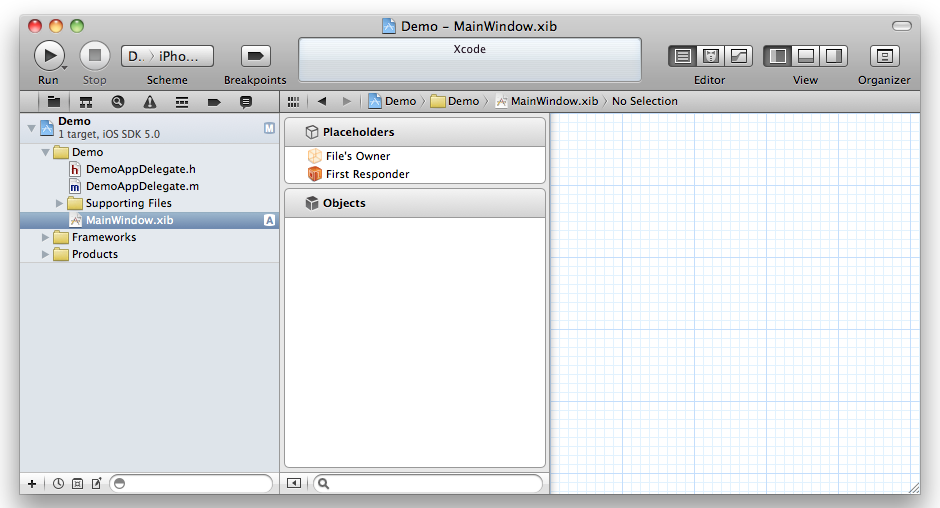Click the Stop button in the toolbar

pyautogui.click(x=95, y=56)
